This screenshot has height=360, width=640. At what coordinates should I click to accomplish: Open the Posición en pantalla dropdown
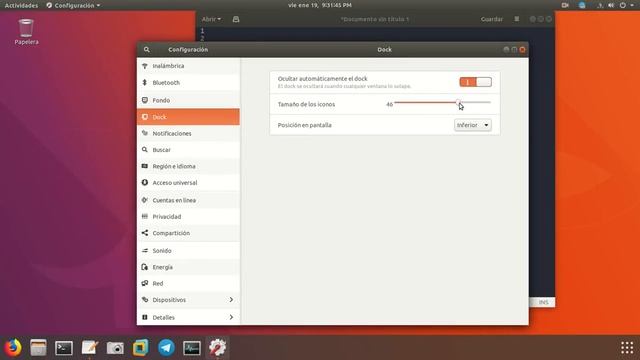click(473, 125)
